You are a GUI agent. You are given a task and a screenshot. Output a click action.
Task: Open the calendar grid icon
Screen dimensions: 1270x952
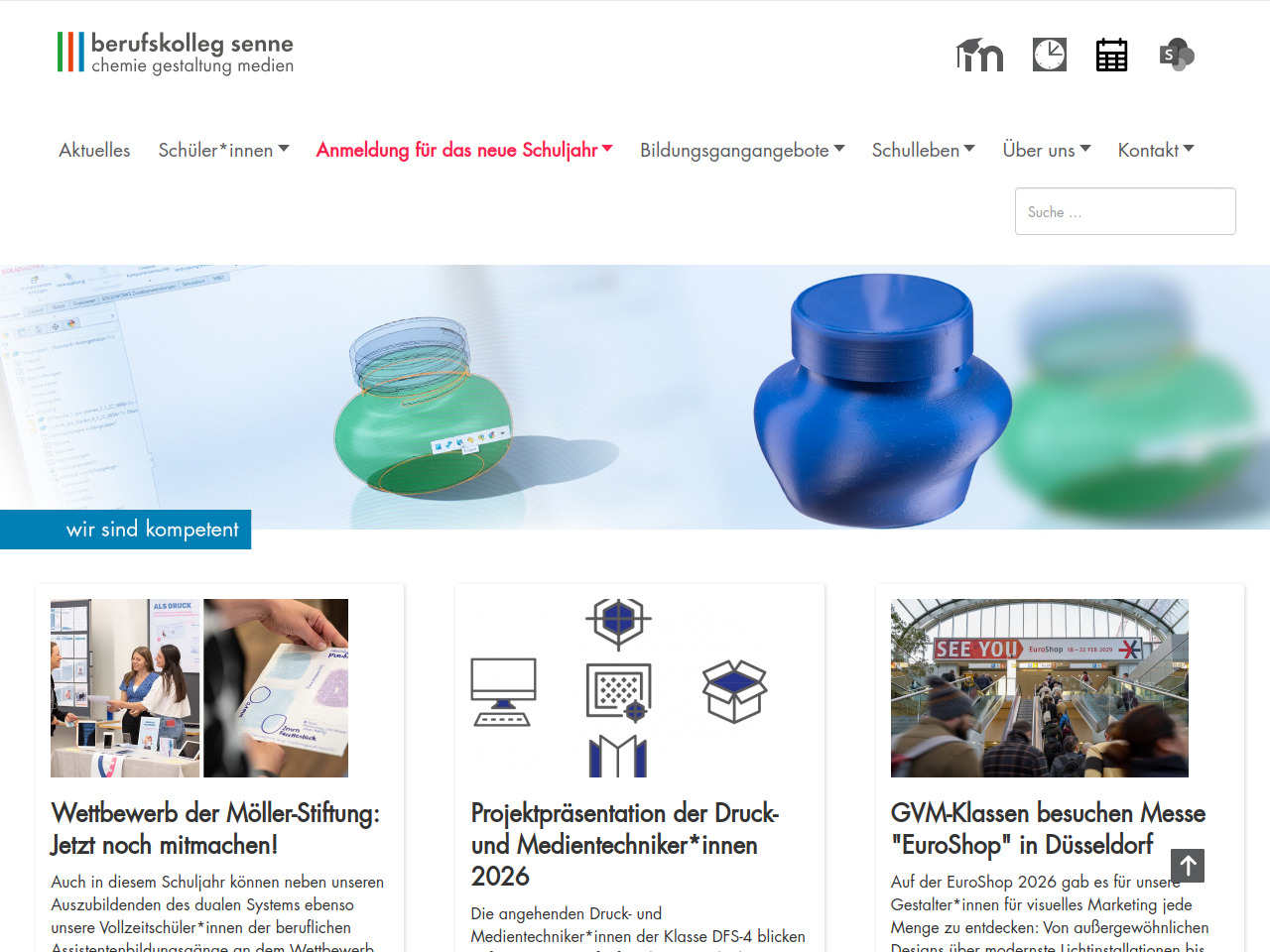[x=1111, y=55]
